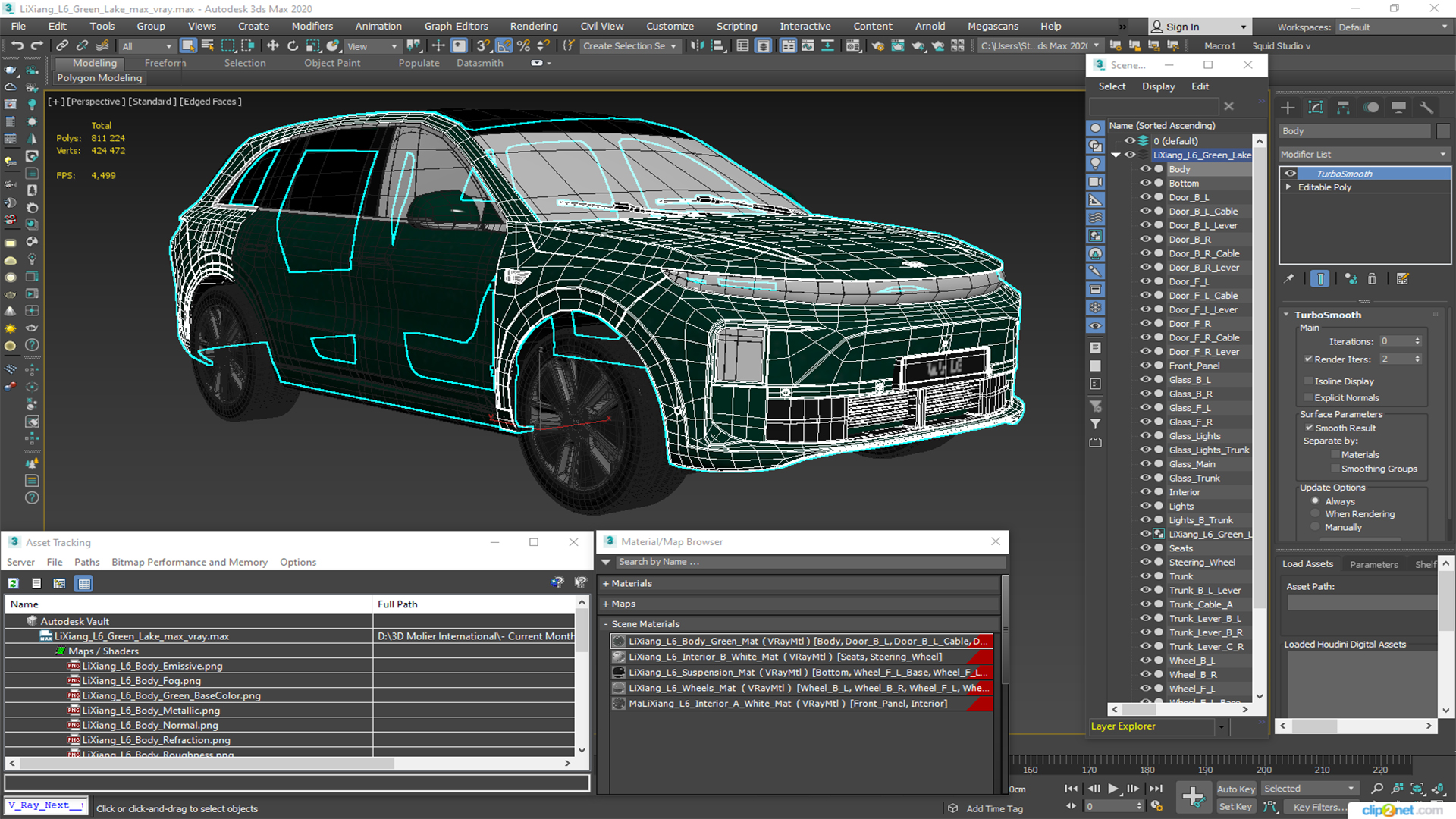Select When Rendering update option

point(1315,514)
